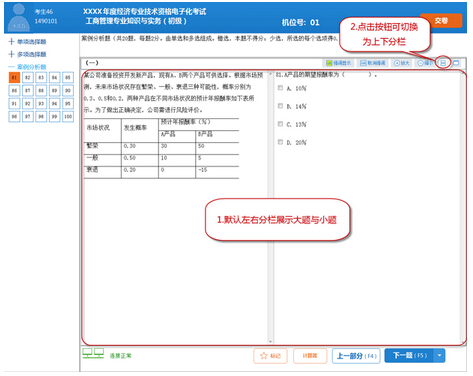473x376 pixels.
Task: Click the 放大 zoom in tool
Action: point(401,63)
